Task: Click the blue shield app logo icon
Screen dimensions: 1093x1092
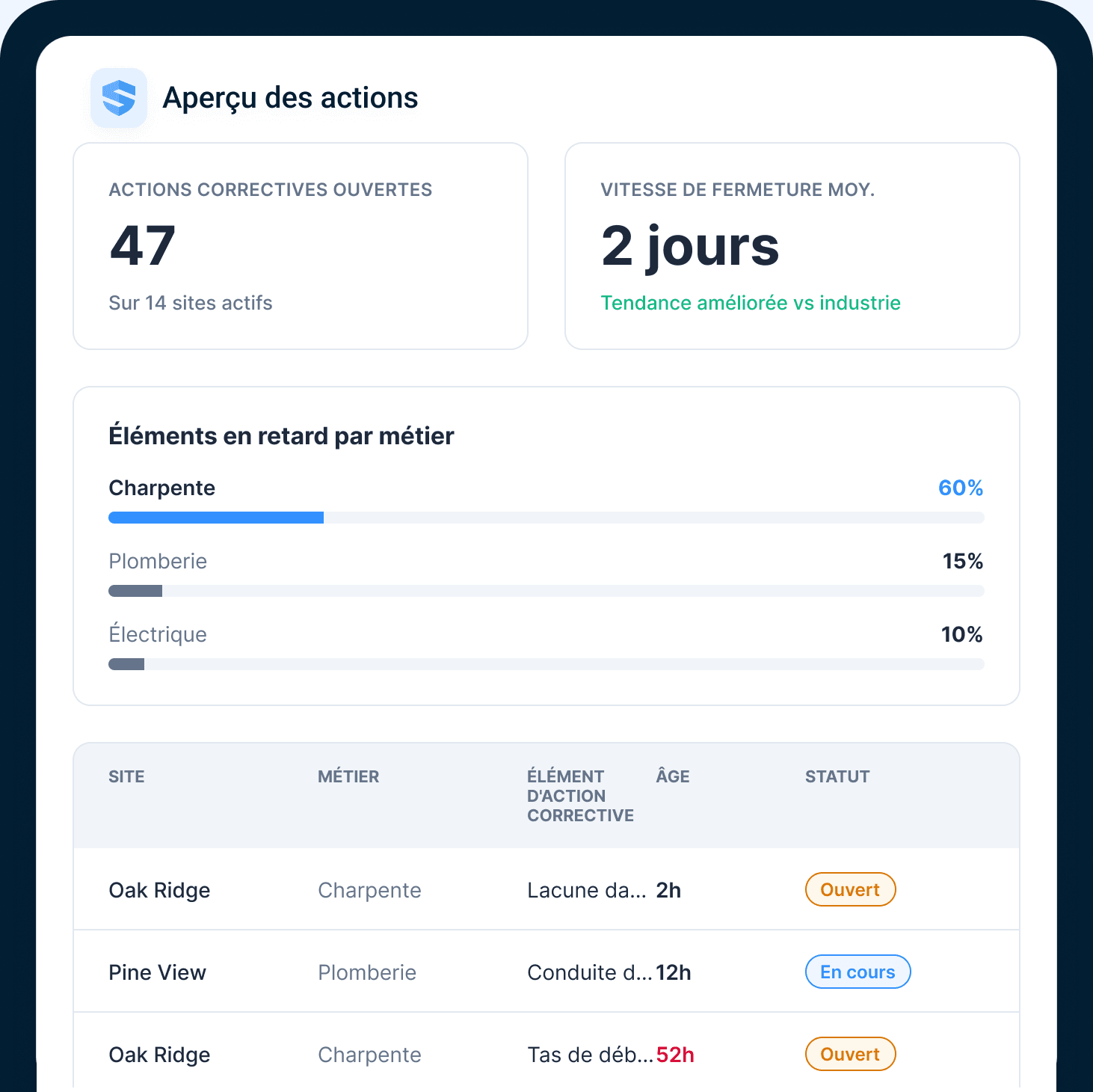Action: pyautogui.click(x=119, y=98)
